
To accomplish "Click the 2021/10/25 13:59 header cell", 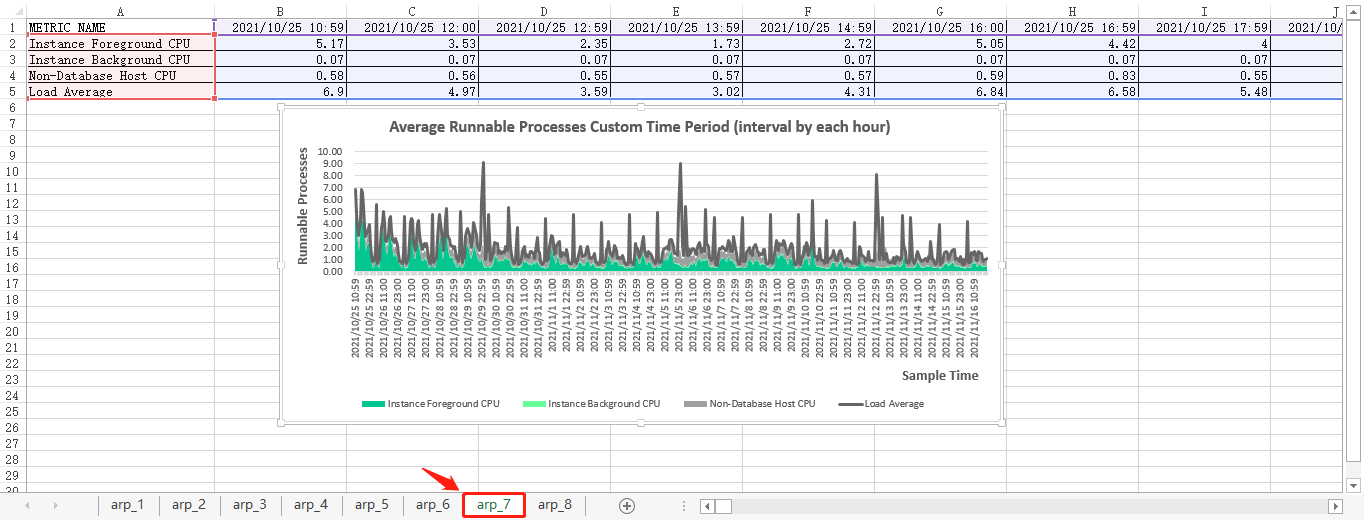I will 676,28.
